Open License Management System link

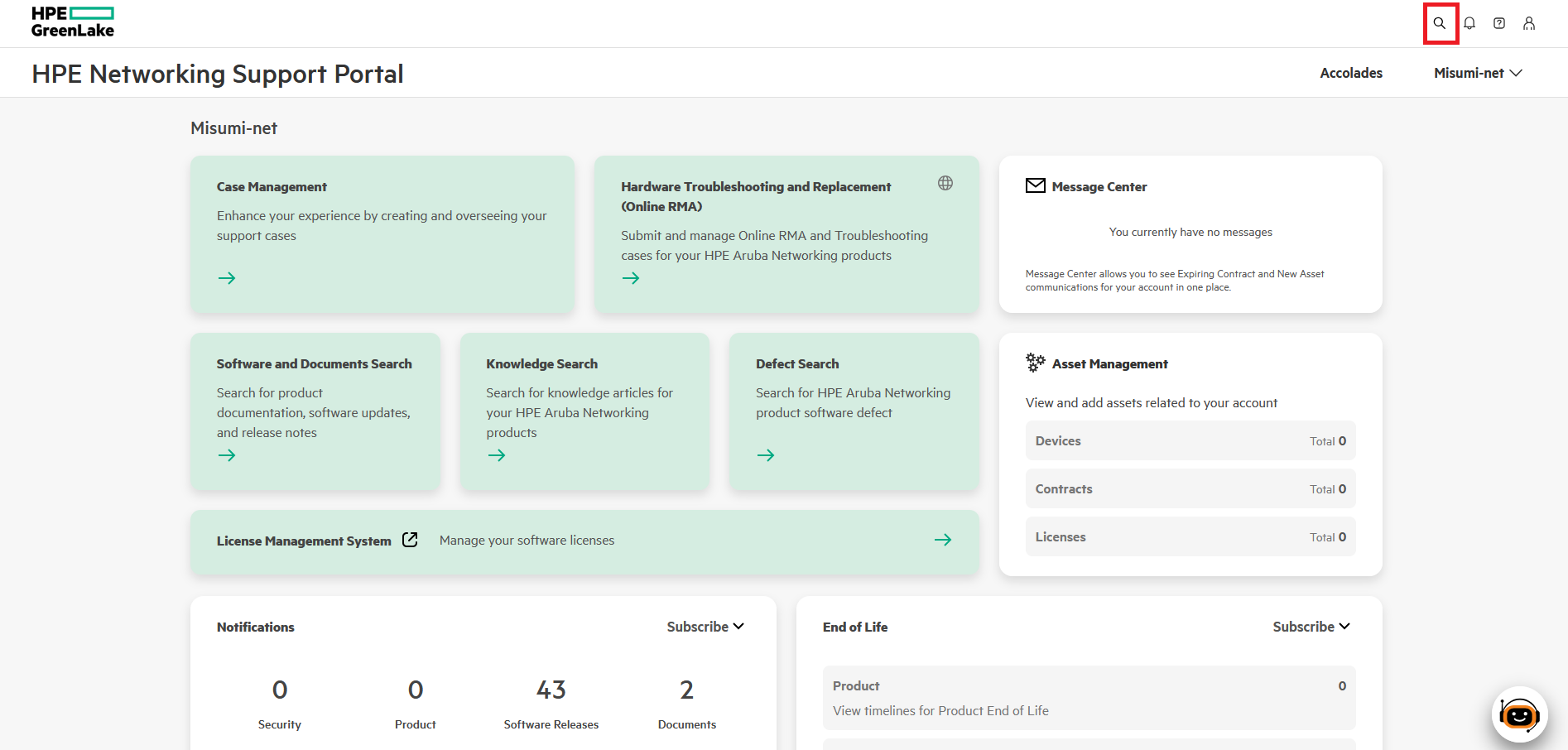pos(304,541)
